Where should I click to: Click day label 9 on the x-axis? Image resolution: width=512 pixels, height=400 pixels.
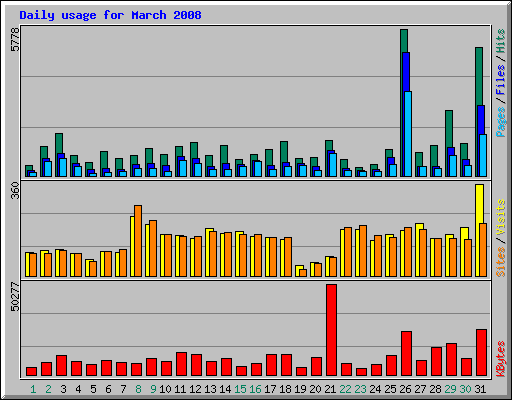pyautogui.click(x=153, y=389)
